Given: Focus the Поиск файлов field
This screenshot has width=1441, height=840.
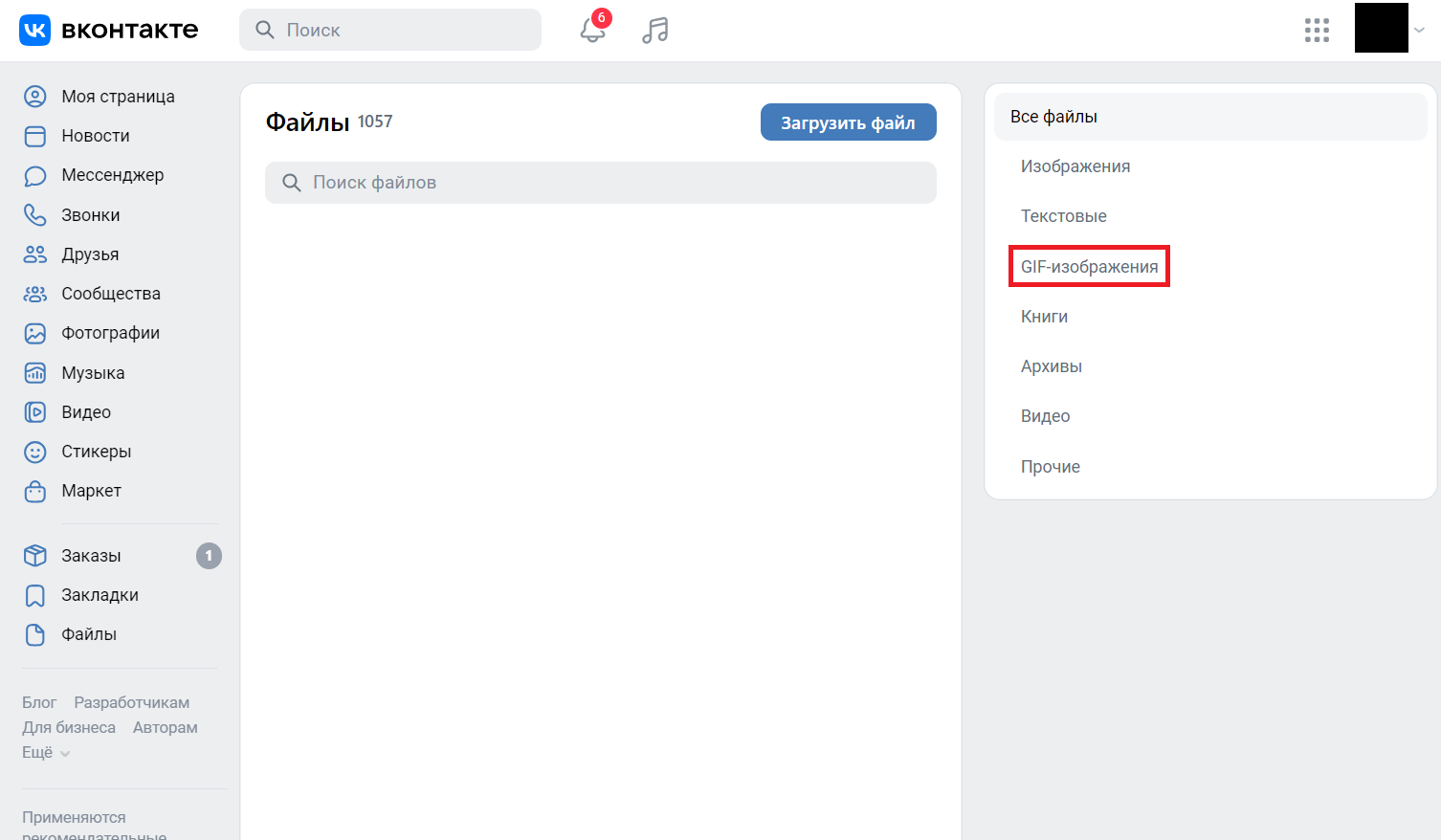Looking at the screenshot, I should point(601,183).
